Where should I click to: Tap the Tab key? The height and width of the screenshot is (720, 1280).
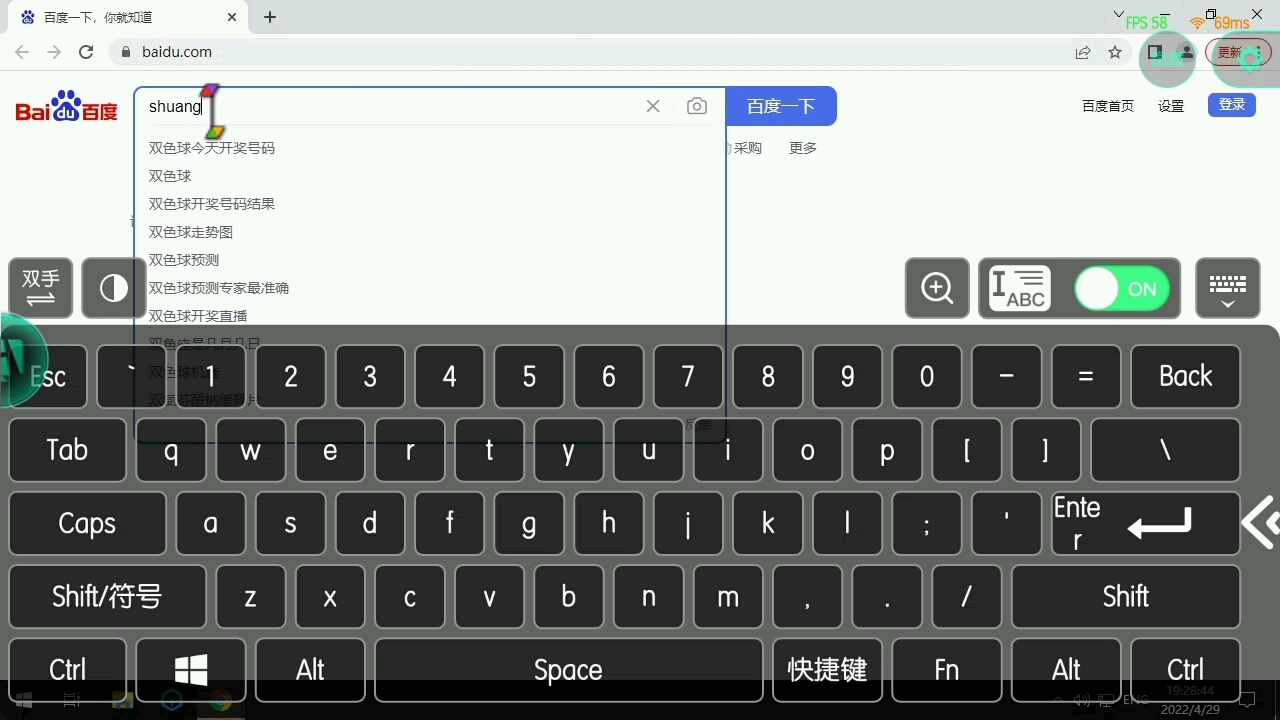(67, 450)
